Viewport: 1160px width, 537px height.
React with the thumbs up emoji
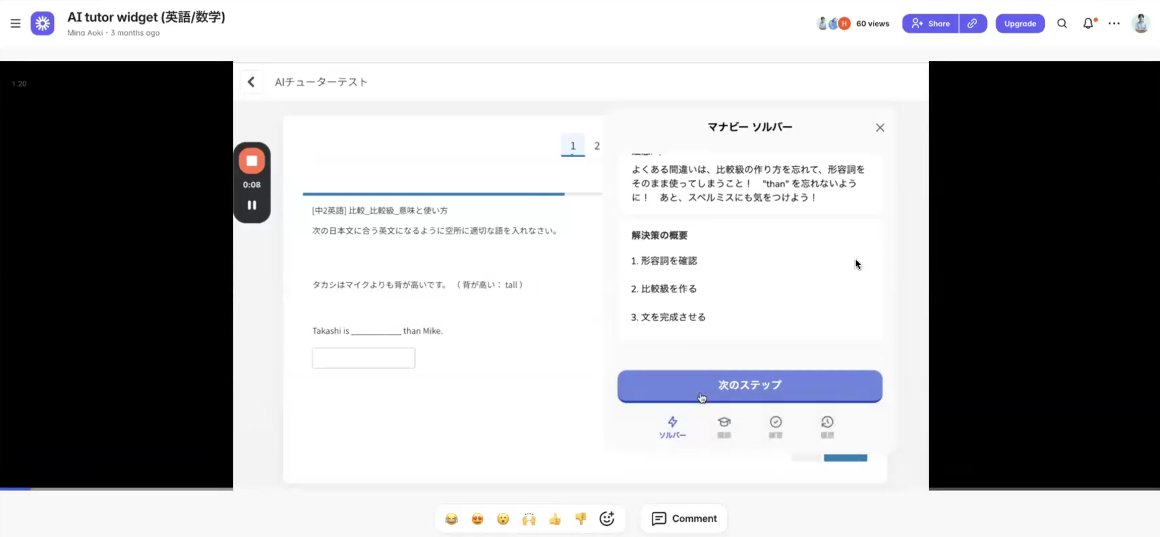(555, 519)
